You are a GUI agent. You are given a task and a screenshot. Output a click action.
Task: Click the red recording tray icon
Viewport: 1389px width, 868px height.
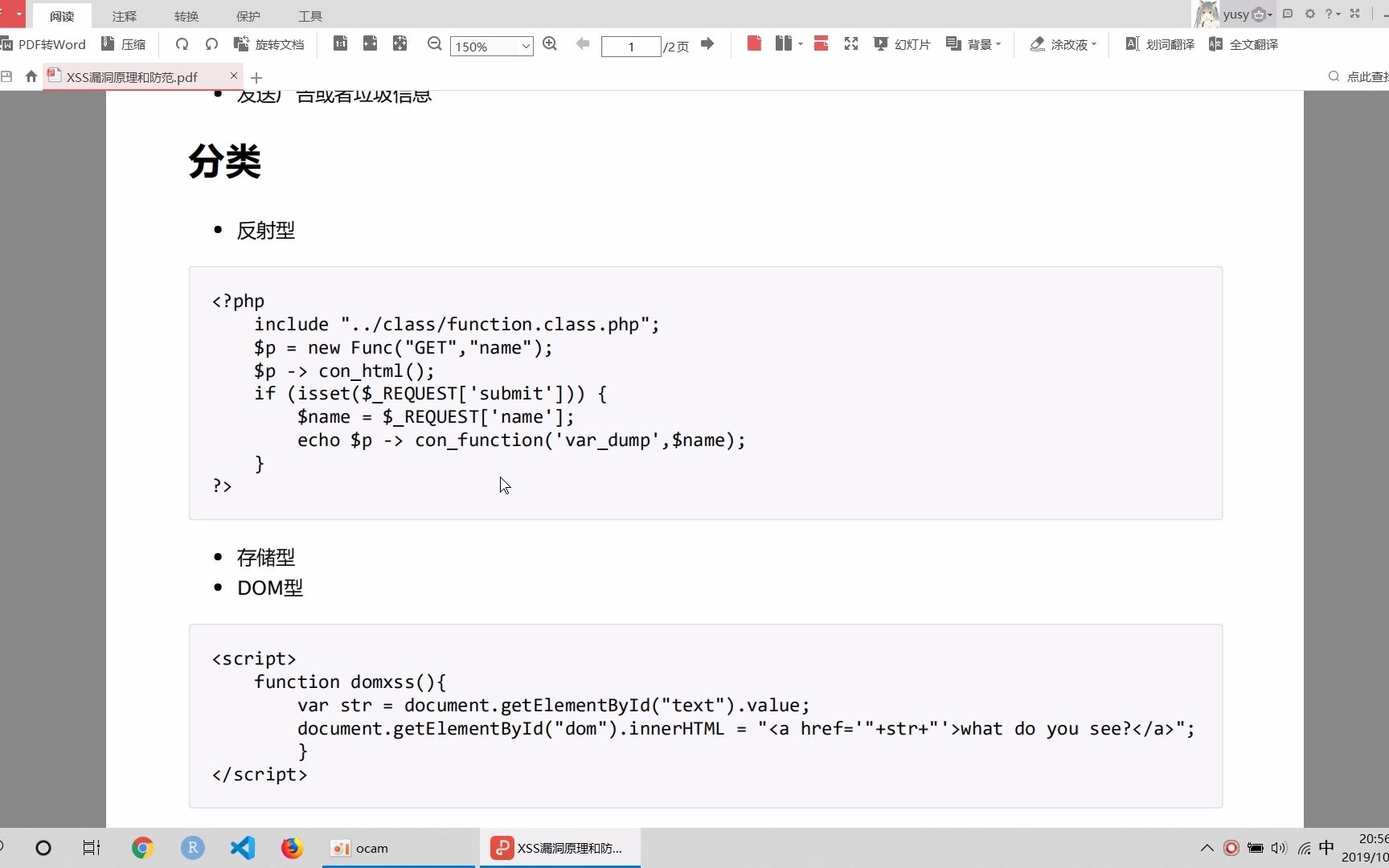point(1231,848)
